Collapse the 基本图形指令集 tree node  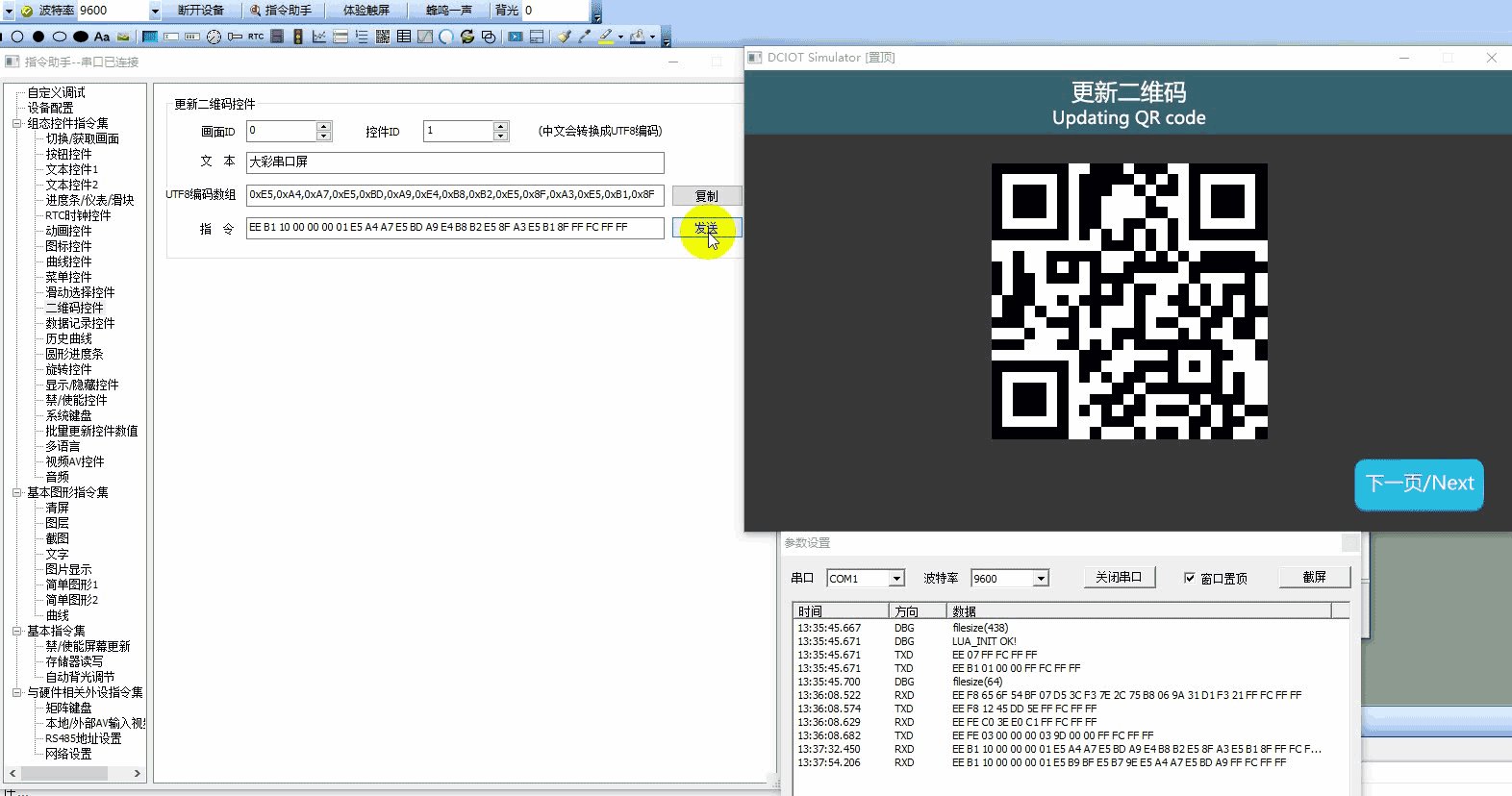pos(17,492)
